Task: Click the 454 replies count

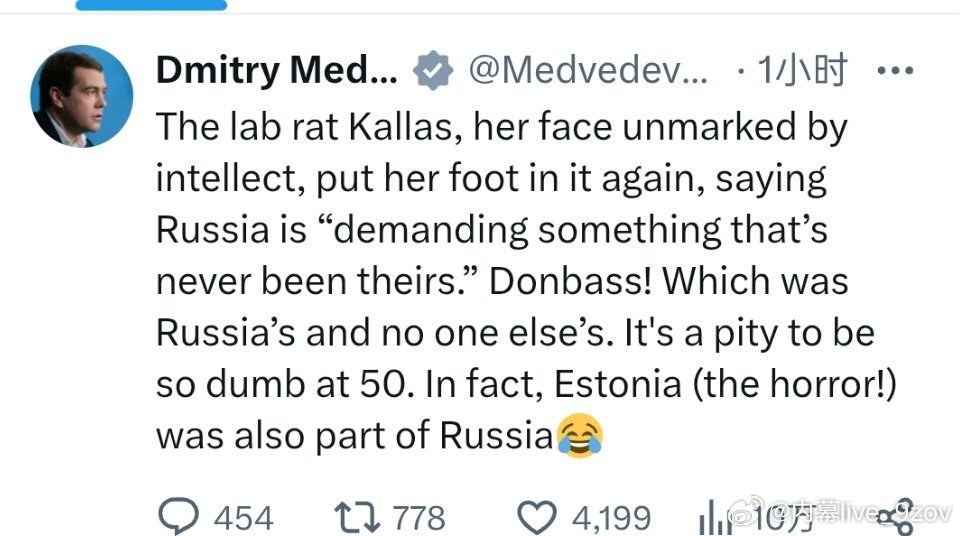Action: click(243, 518)
